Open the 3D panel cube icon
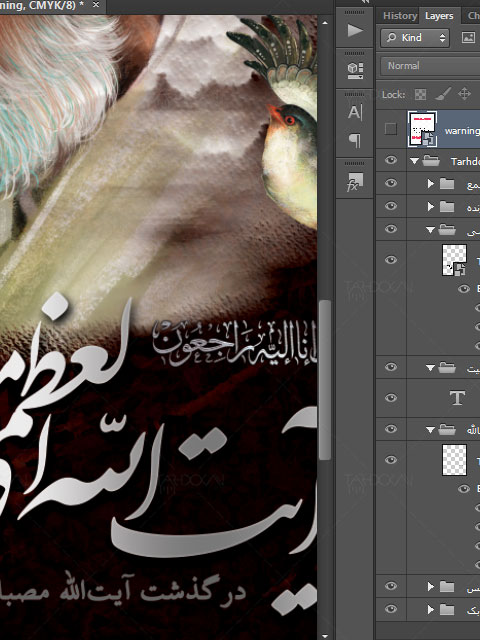Screen dimensions: 480x640 tap(355, 70)
